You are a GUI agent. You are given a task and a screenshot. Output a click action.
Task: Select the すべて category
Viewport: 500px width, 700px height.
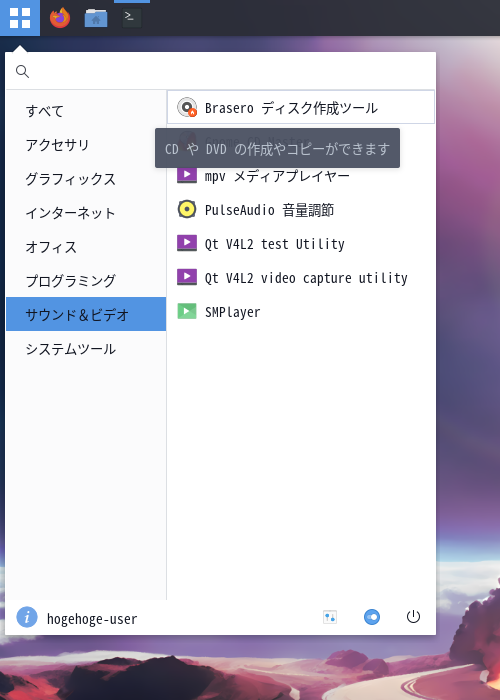click(86, 111)
